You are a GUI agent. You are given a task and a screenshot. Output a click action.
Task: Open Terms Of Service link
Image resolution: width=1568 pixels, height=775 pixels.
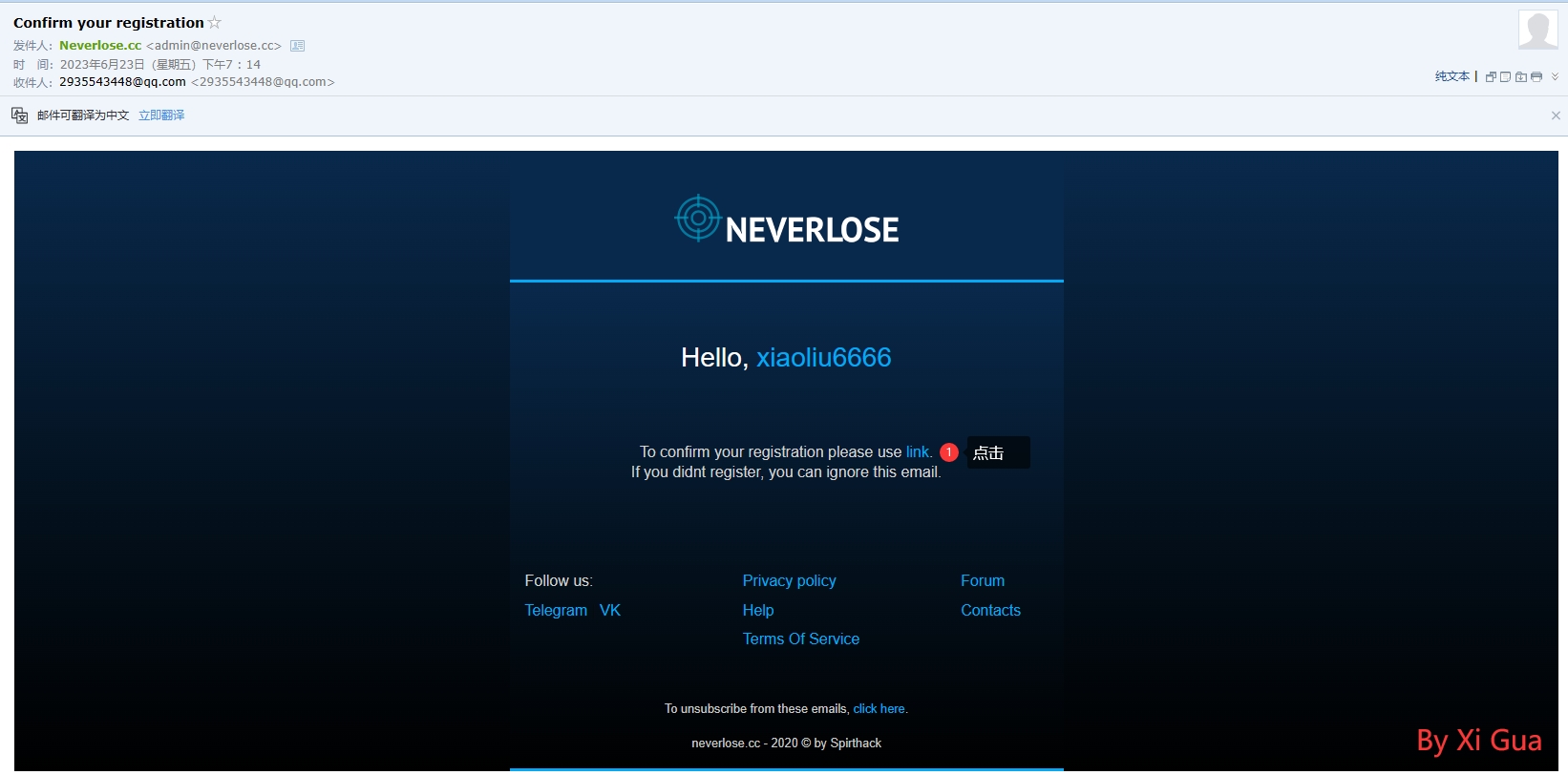click(800, 639)
